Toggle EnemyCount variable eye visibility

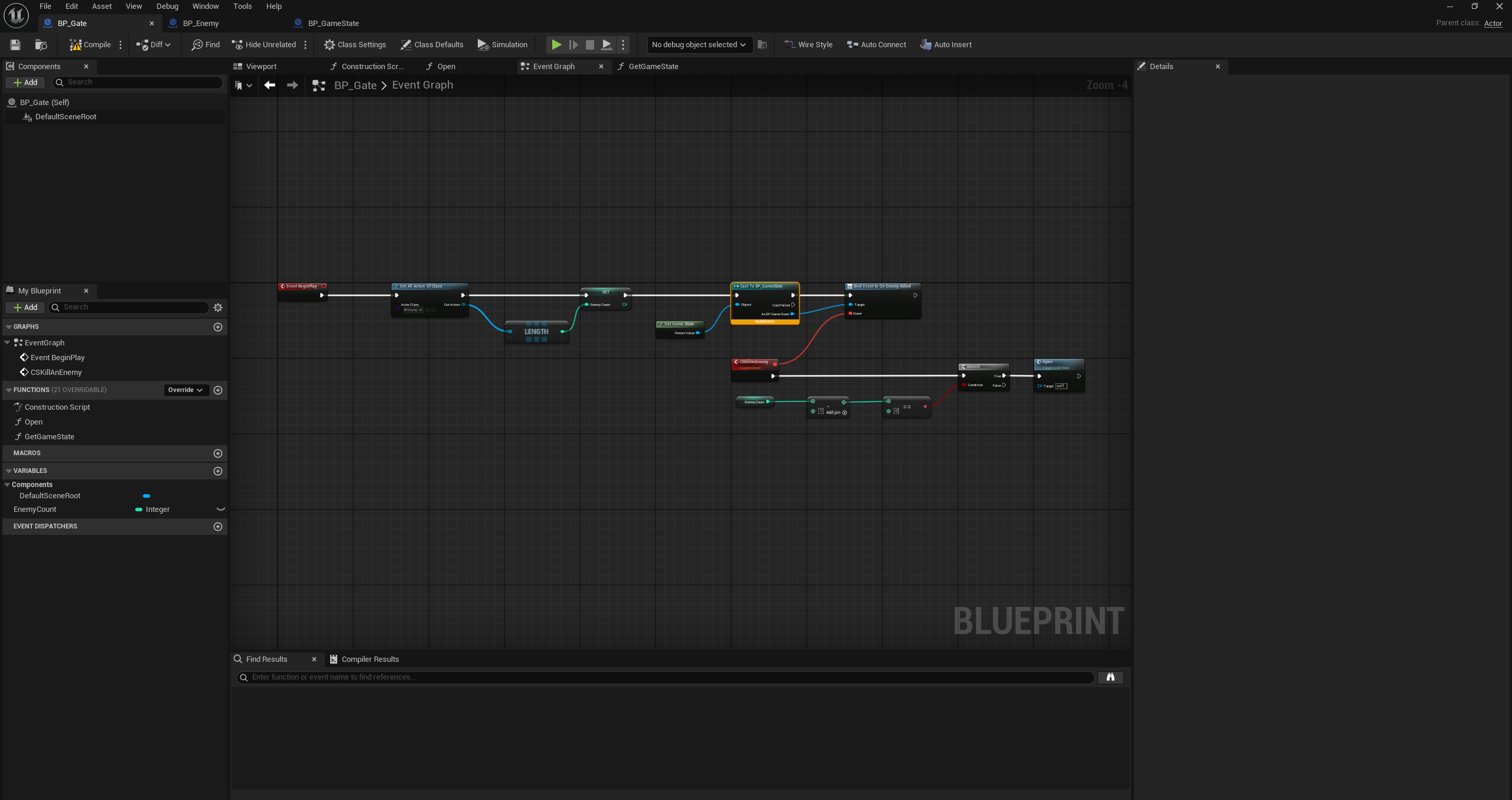(x=221, y=510)
